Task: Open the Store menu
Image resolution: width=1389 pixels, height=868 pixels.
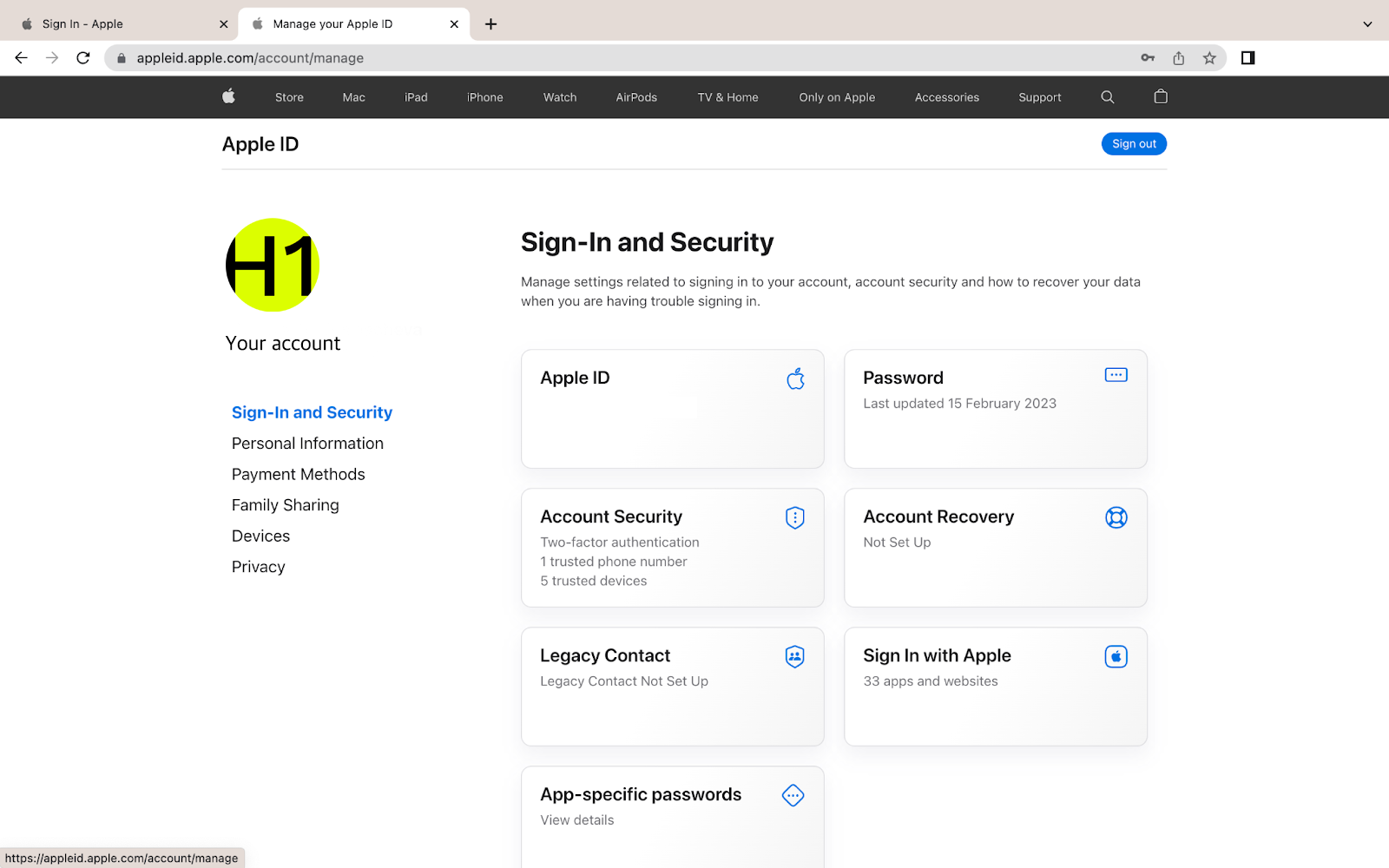Action: (289, 97)
